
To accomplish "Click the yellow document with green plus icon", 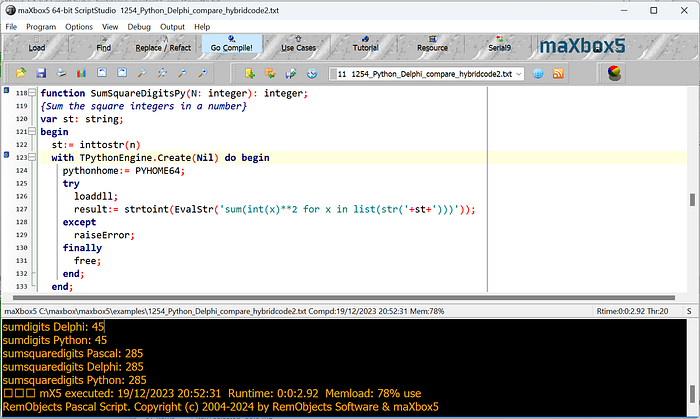I will tap(250, 73).
